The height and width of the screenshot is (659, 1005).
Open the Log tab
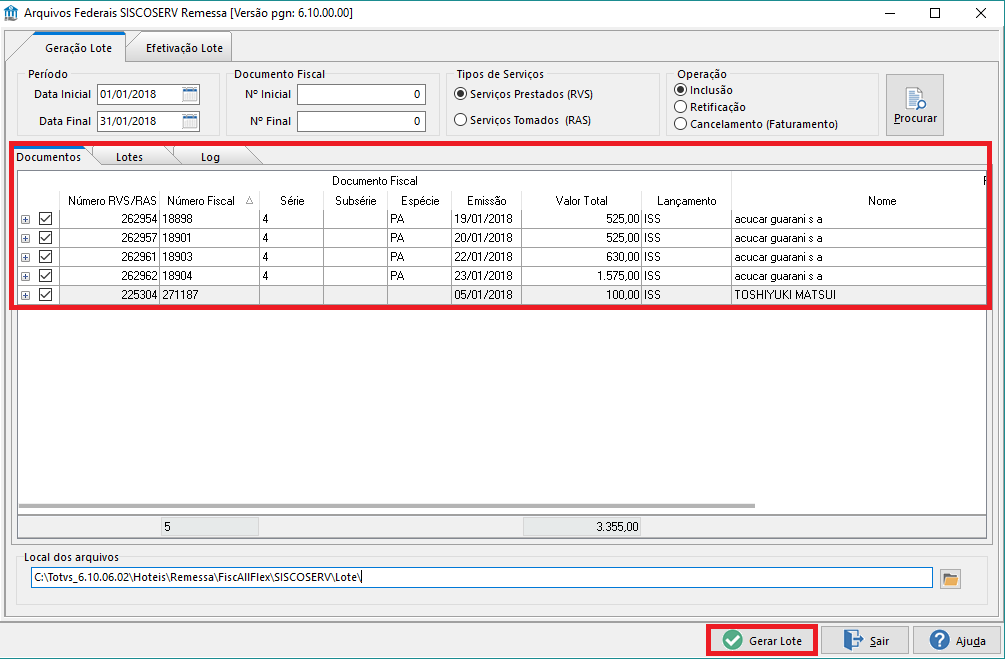pos(210,157)
